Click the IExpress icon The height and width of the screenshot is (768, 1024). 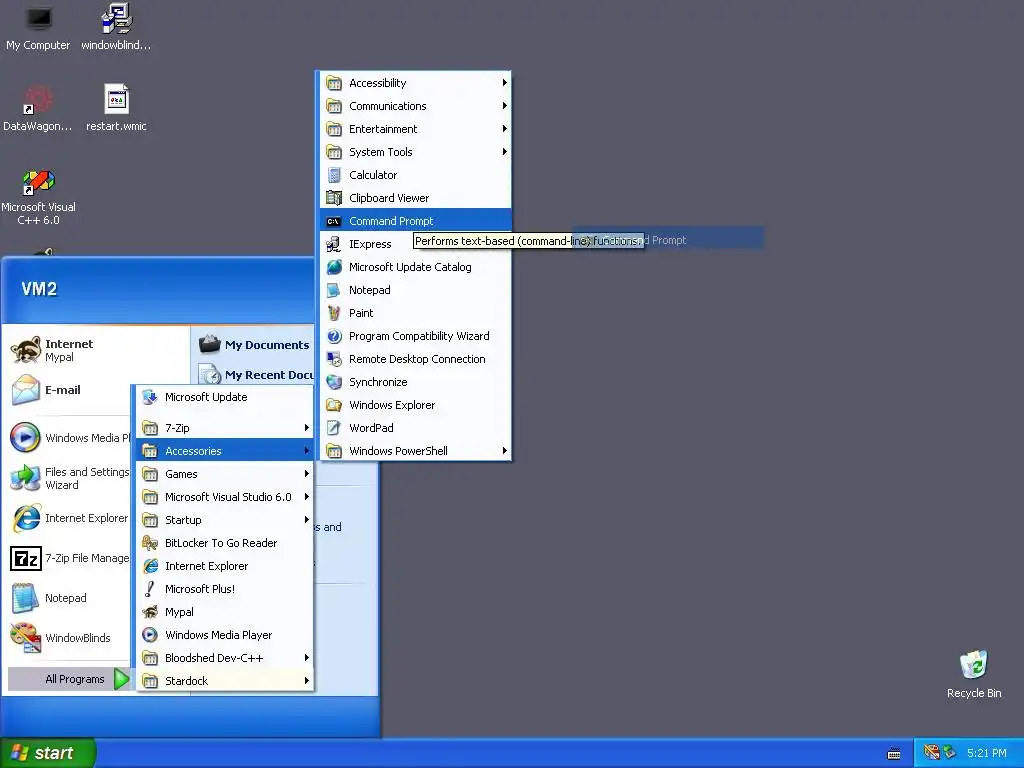click(x=334, y=244)
